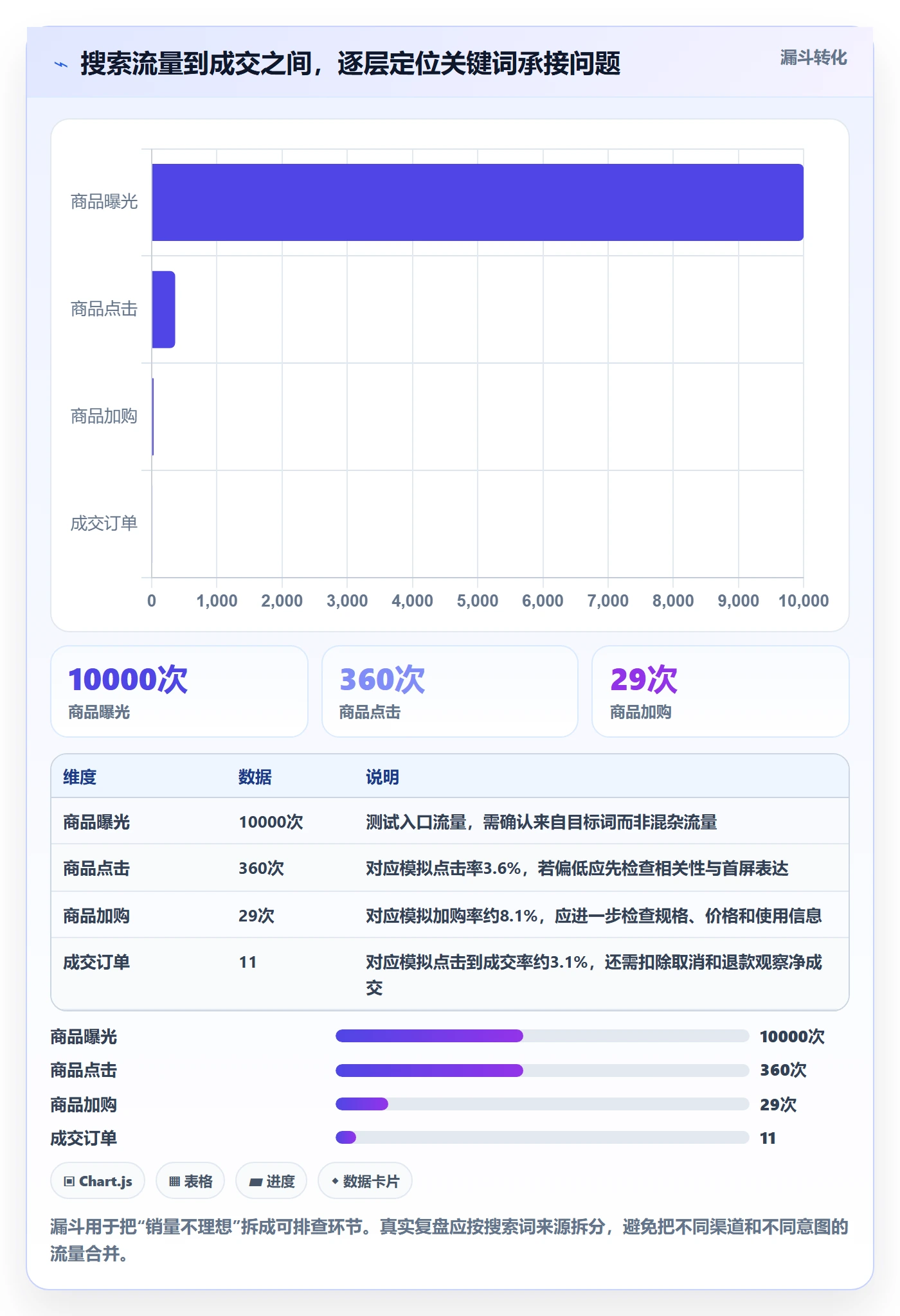Click the 成交订单 y-axis label in chart
The height and width of the screenshot is (1316, 900).
click(104, 524)
